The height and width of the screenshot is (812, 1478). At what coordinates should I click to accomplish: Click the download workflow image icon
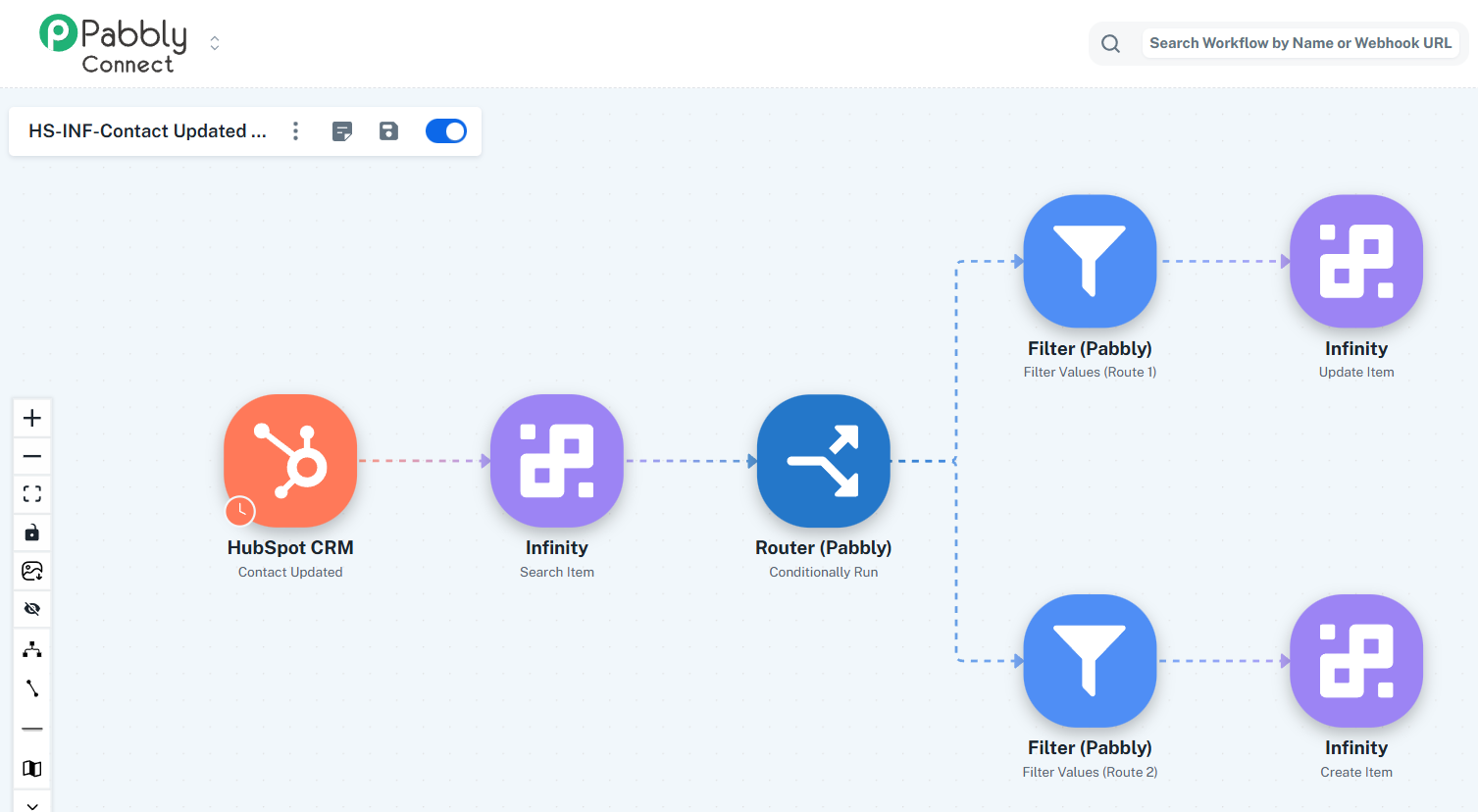(x=32, y=571)
